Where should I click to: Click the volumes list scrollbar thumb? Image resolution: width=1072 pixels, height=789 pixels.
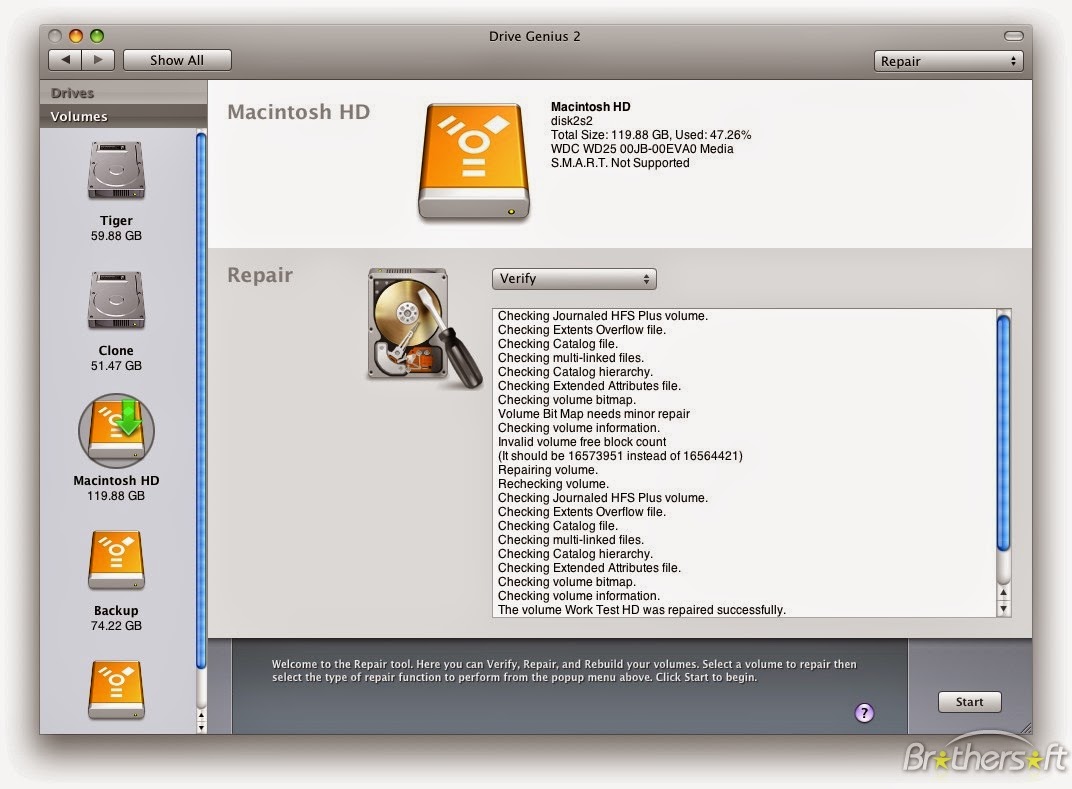tap(201, 401)
